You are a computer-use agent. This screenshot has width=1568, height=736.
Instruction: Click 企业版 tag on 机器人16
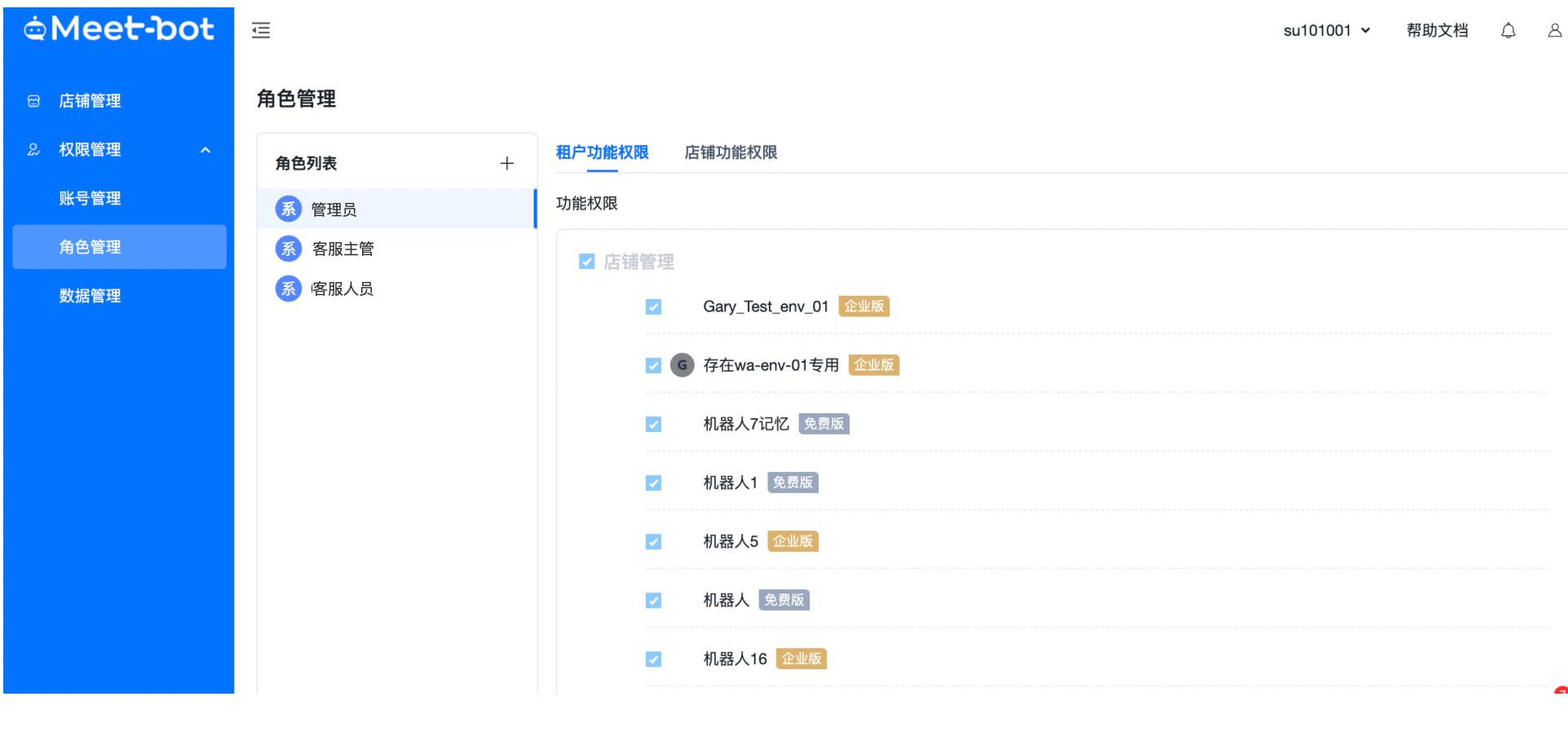(802, 659)
